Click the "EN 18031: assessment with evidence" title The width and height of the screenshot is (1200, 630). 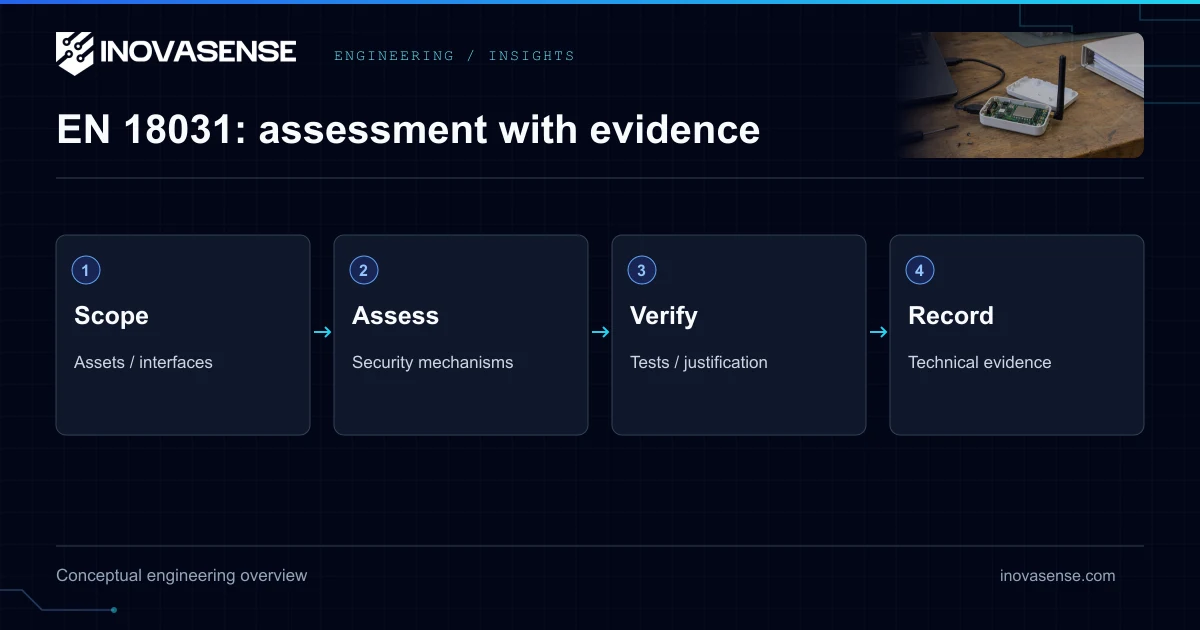(x=408, y=130)
